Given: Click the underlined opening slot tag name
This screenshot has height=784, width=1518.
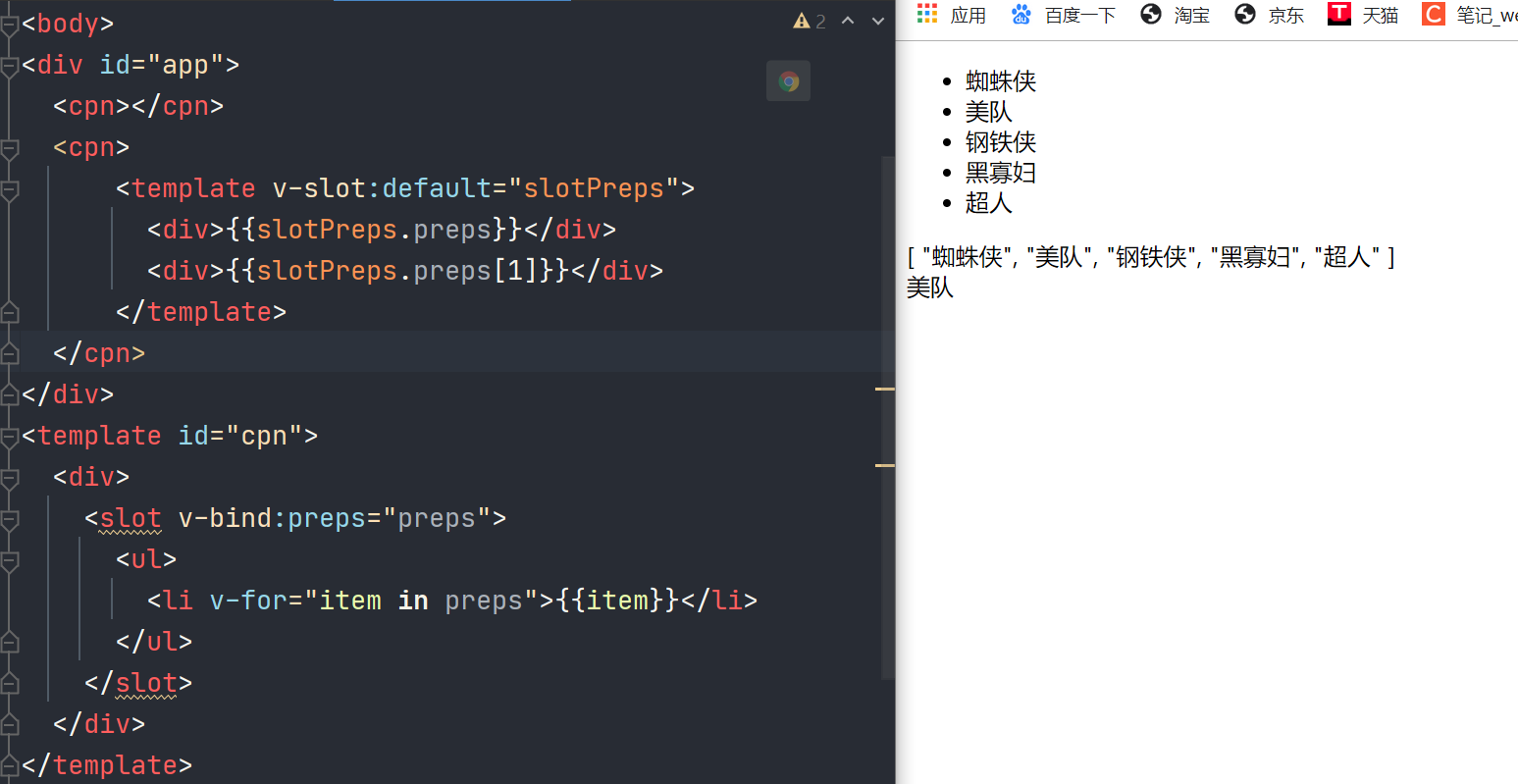Looking at the screenshot, I should tap(131, 518).
